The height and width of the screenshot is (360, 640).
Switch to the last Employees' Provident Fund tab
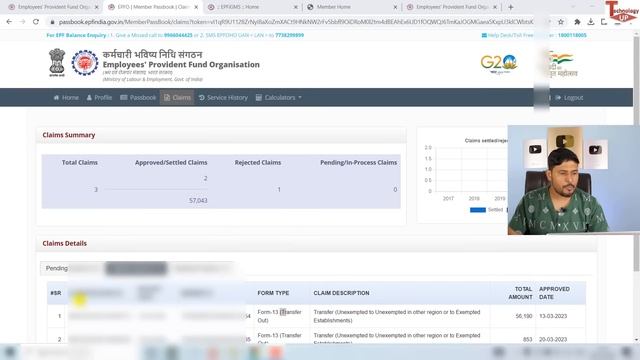pos(451,7)
